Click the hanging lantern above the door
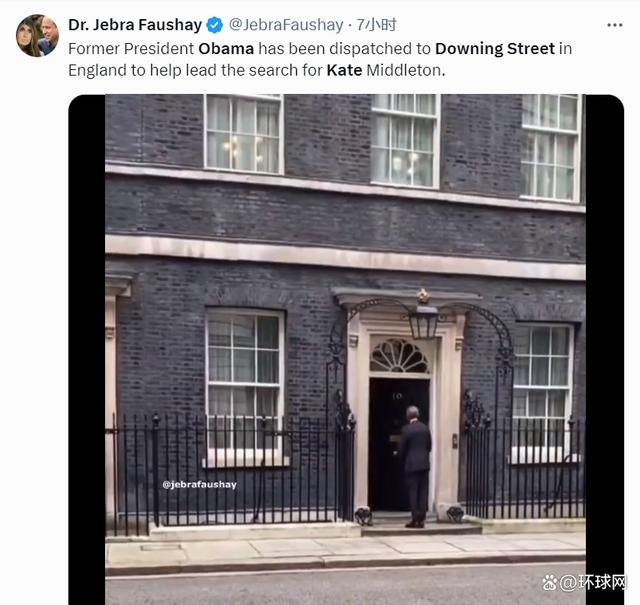 click(423, 315)
